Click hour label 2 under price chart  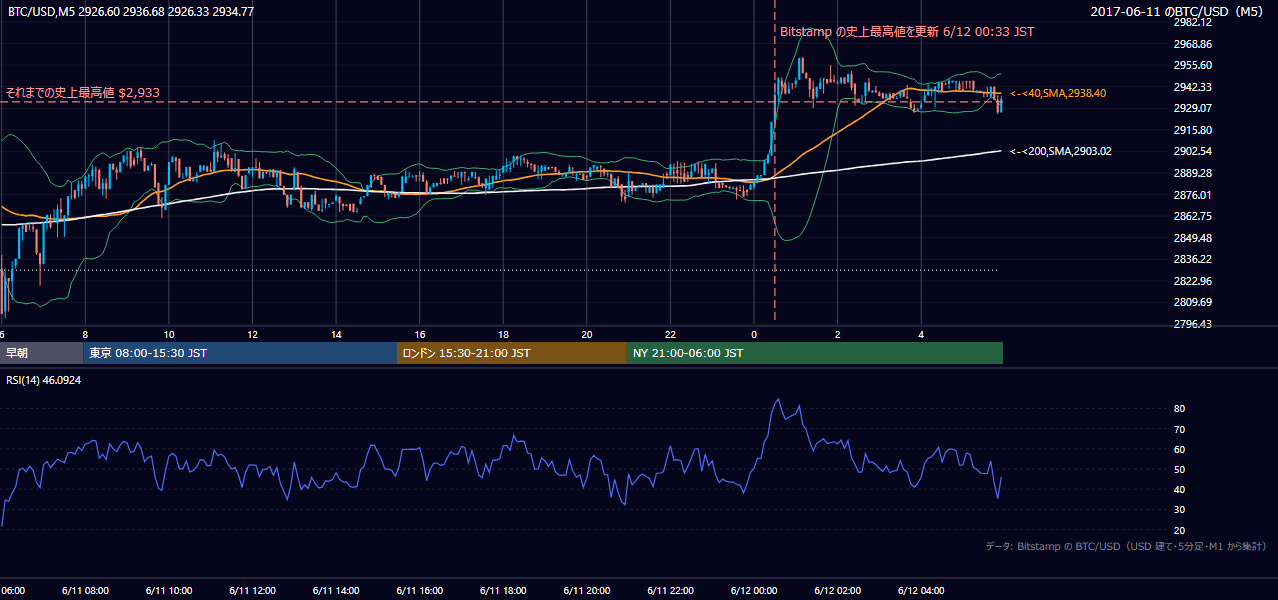(838, 335)
